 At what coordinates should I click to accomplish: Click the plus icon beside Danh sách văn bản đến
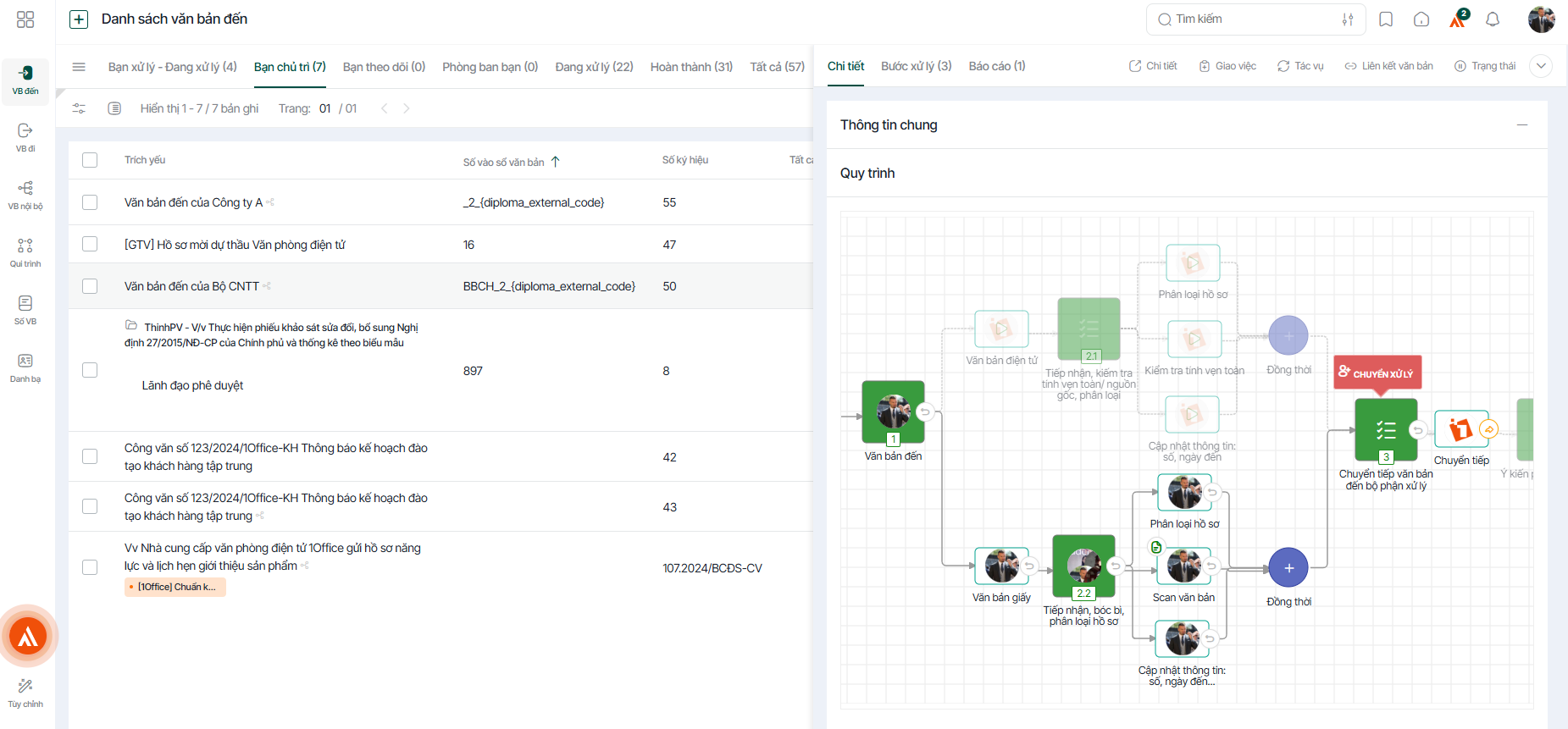(x=79, y=19)
